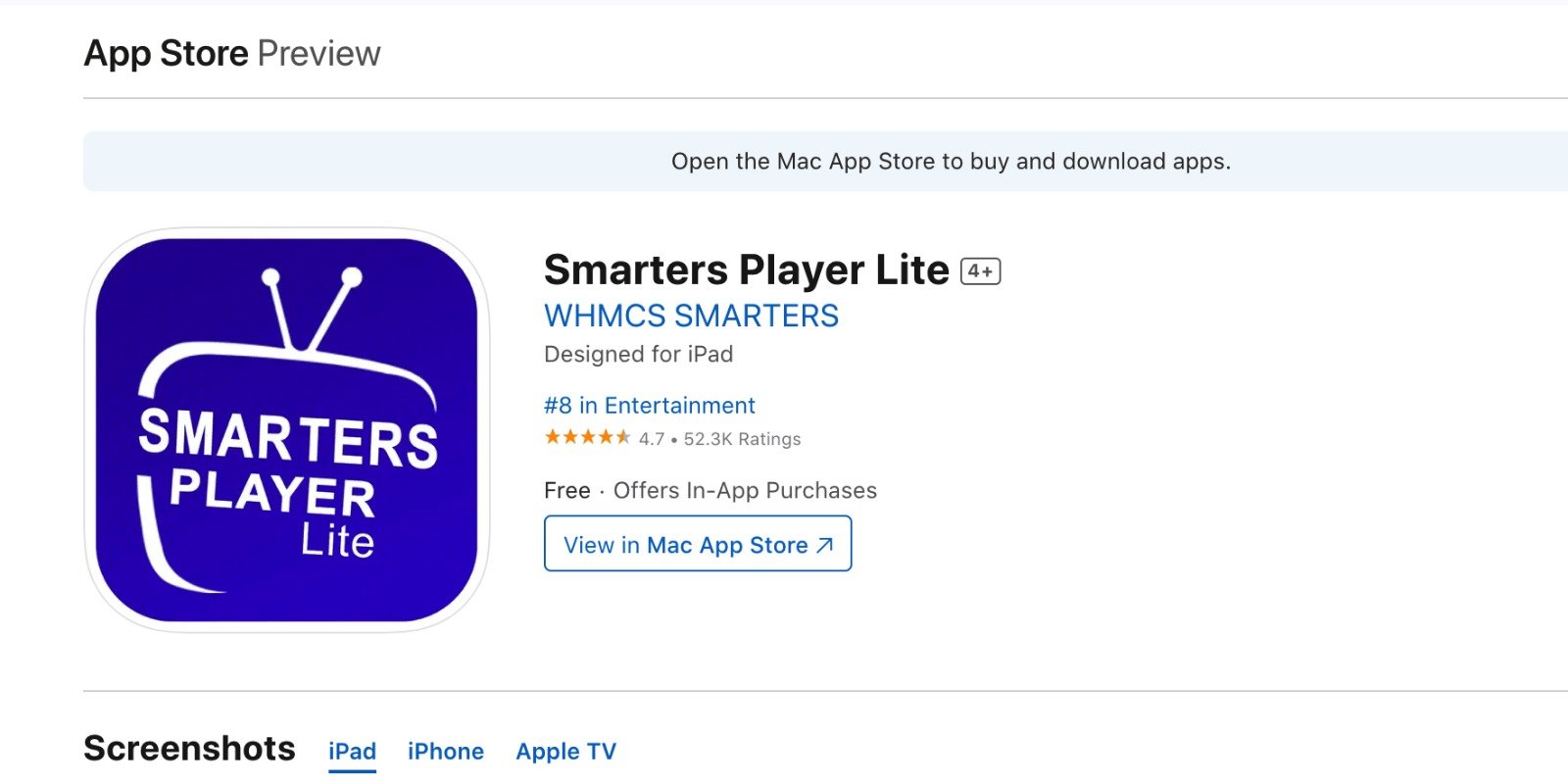The height and width of the screenshot is (784, 1568).
Task: Click the antenna on the TV logo
Action: (312, 309)
